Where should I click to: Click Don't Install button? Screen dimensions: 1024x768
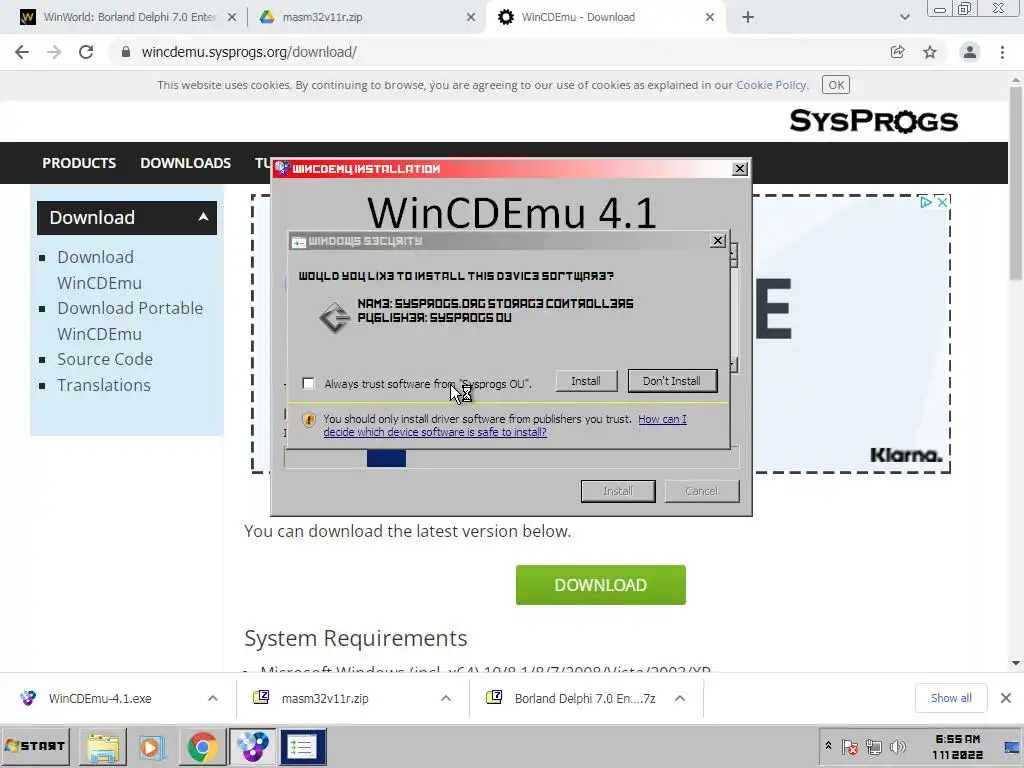pyautogui.click(x=672, y=381)
